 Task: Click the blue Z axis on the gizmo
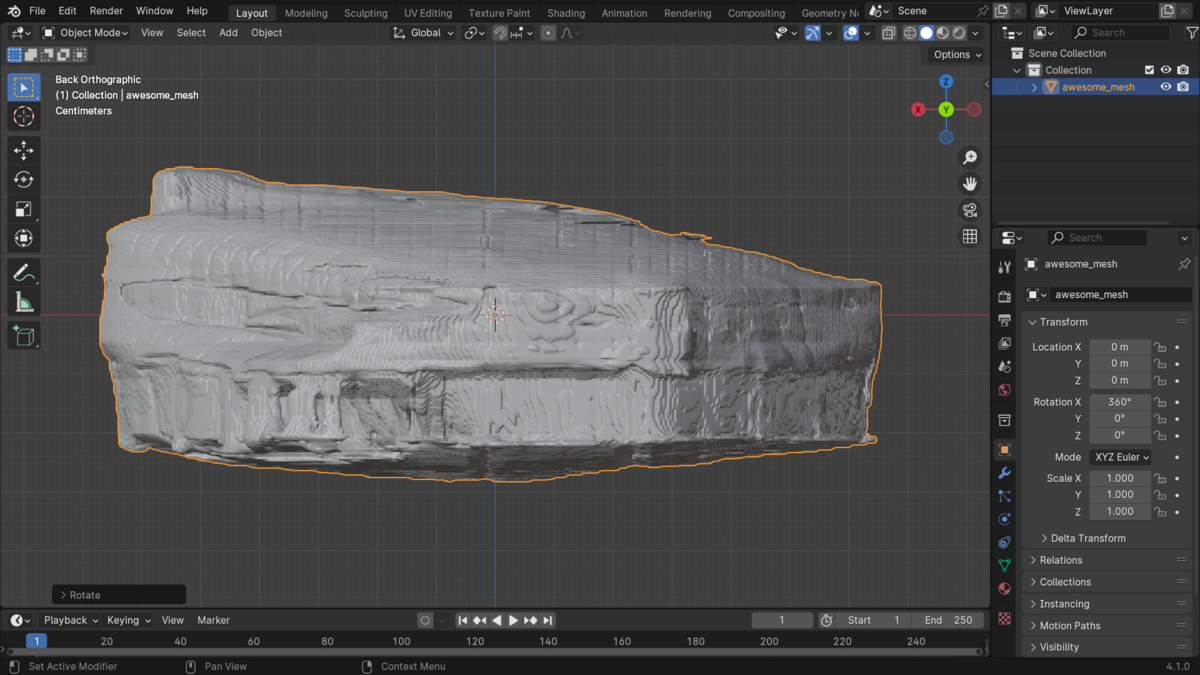tap(946, 82)
